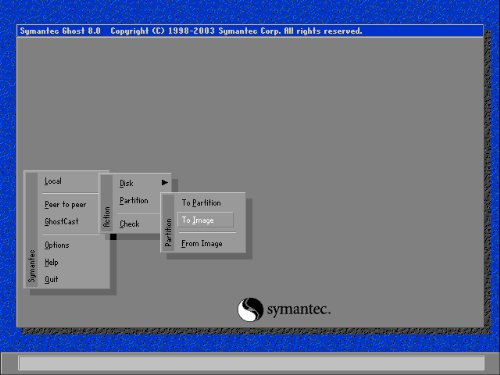Click the vertical Symantec menu label

pyautogui.click(x=32, y=266)
